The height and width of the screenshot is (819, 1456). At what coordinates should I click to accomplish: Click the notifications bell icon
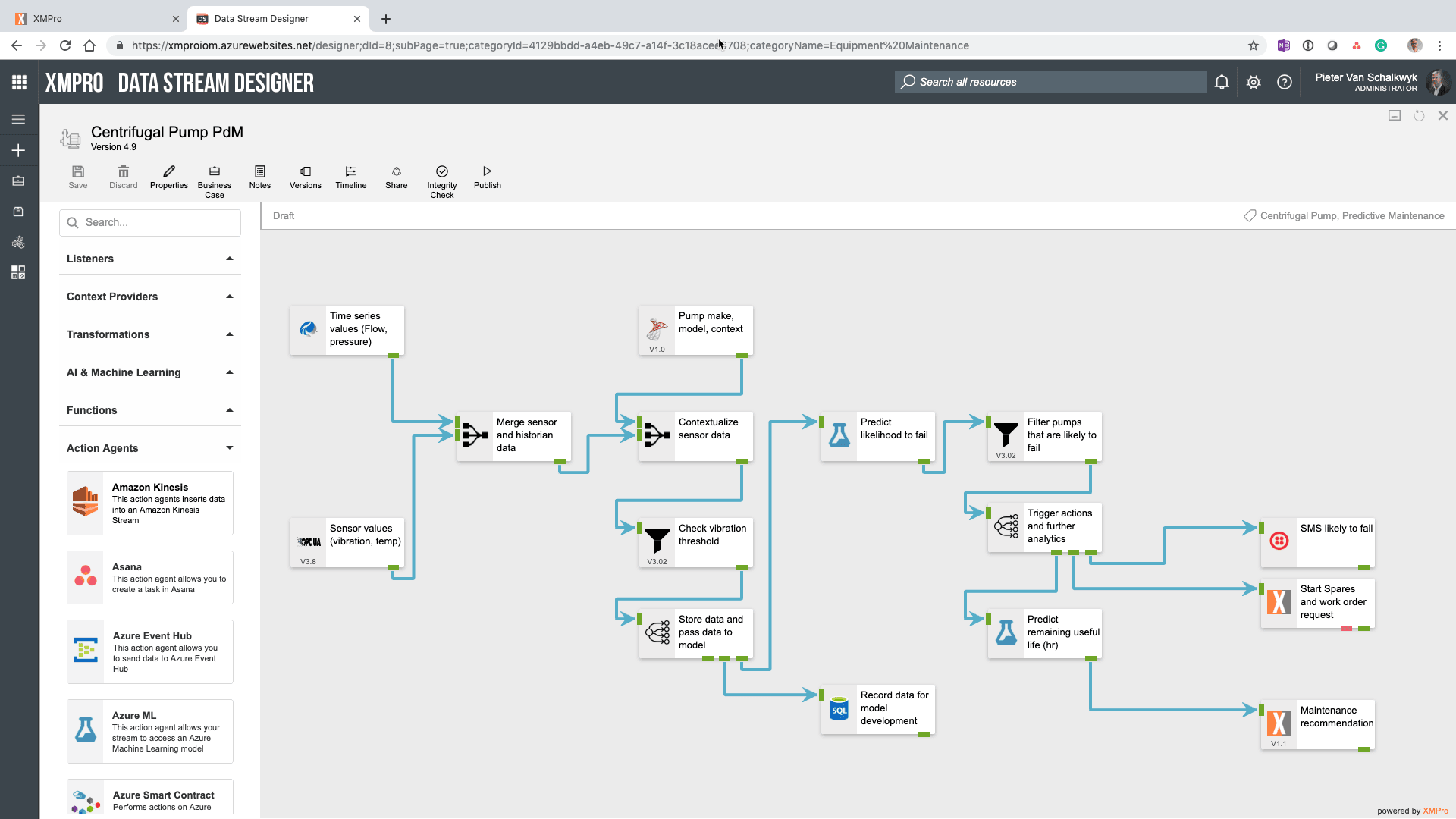1221,82
